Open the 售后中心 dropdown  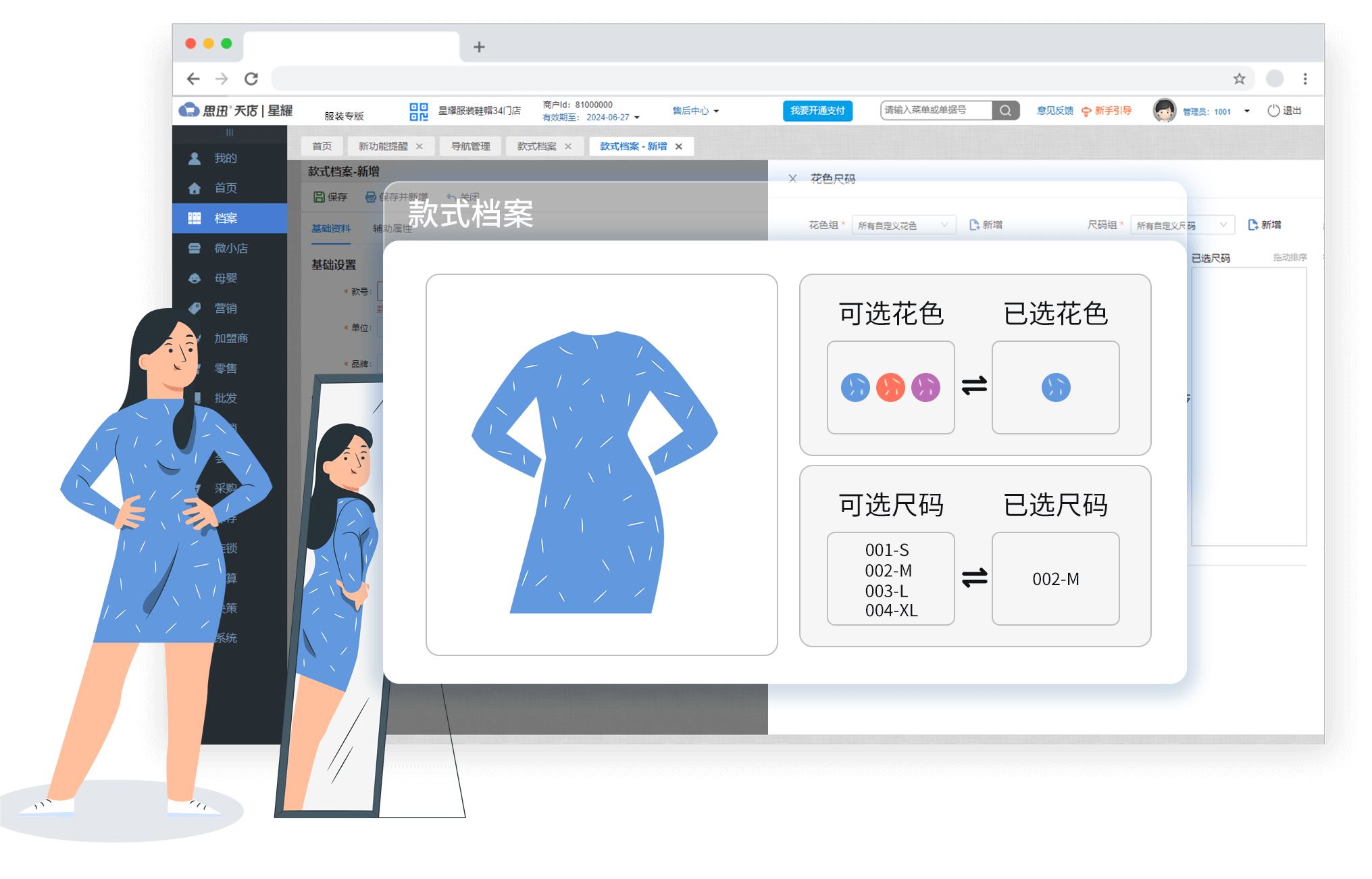[695, 111]
